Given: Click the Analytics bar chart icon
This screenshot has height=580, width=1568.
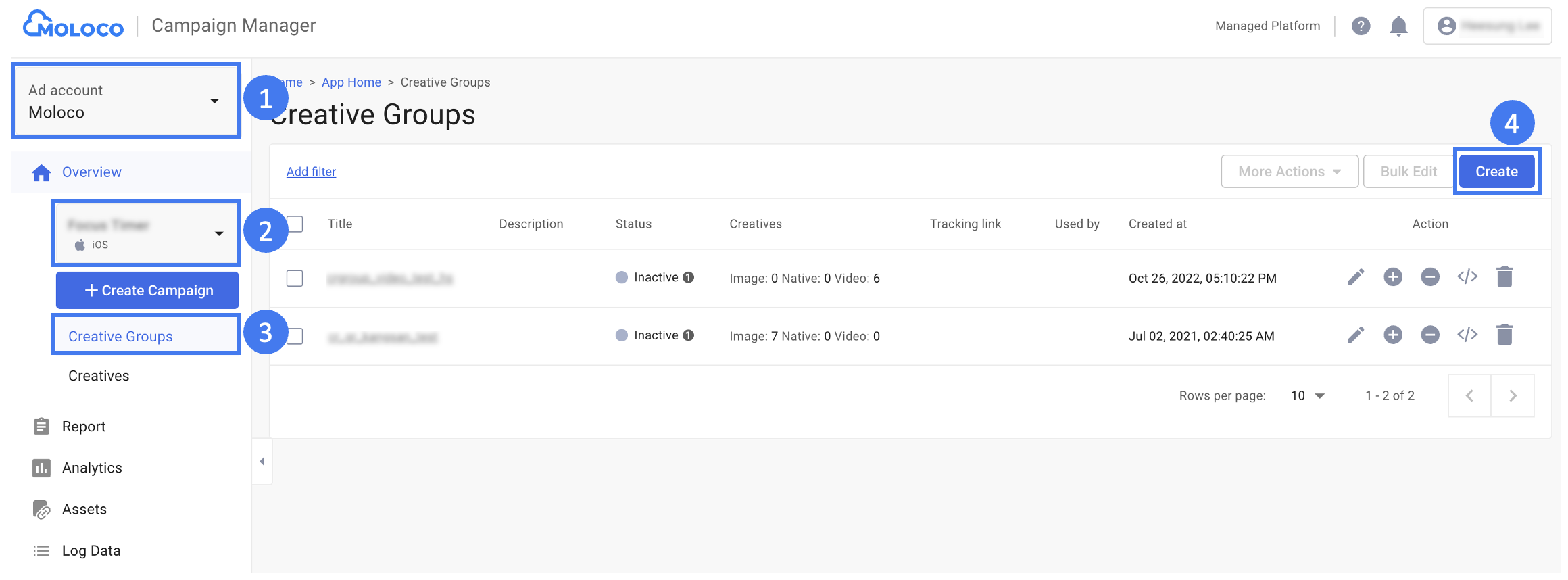Looking at the screenshot, I should coord(41,468).
